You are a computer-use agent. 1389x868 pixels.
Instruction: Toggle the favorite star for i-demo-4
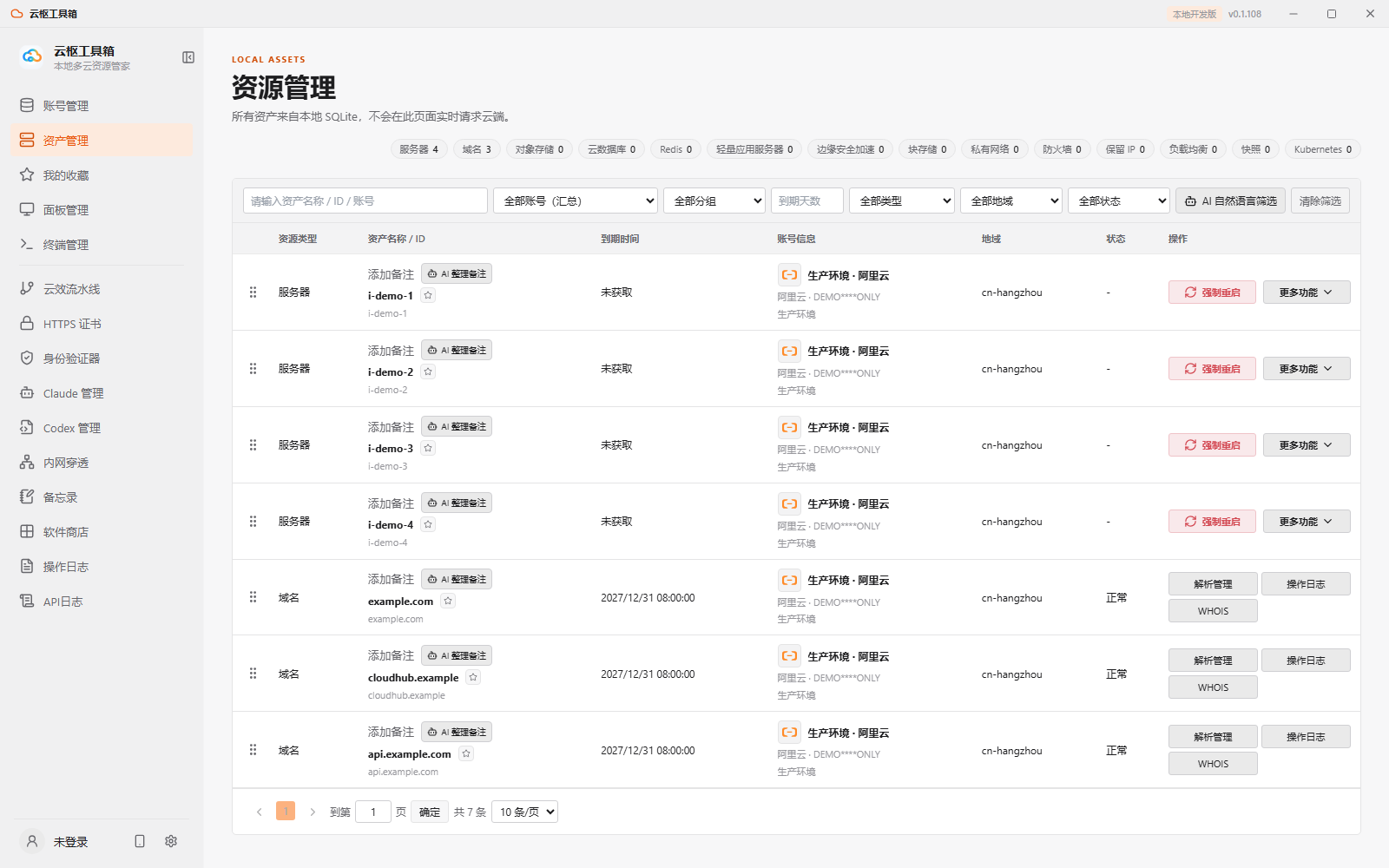[428, 524]
